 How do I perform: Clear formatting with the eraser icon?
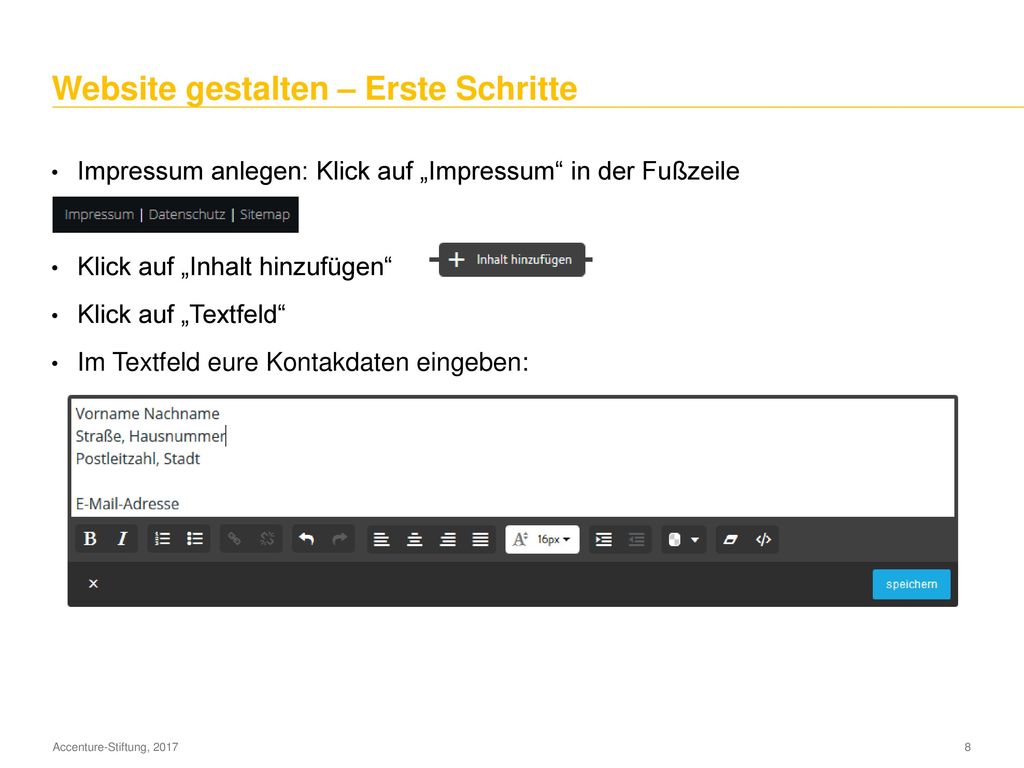(x=731, y=539)
